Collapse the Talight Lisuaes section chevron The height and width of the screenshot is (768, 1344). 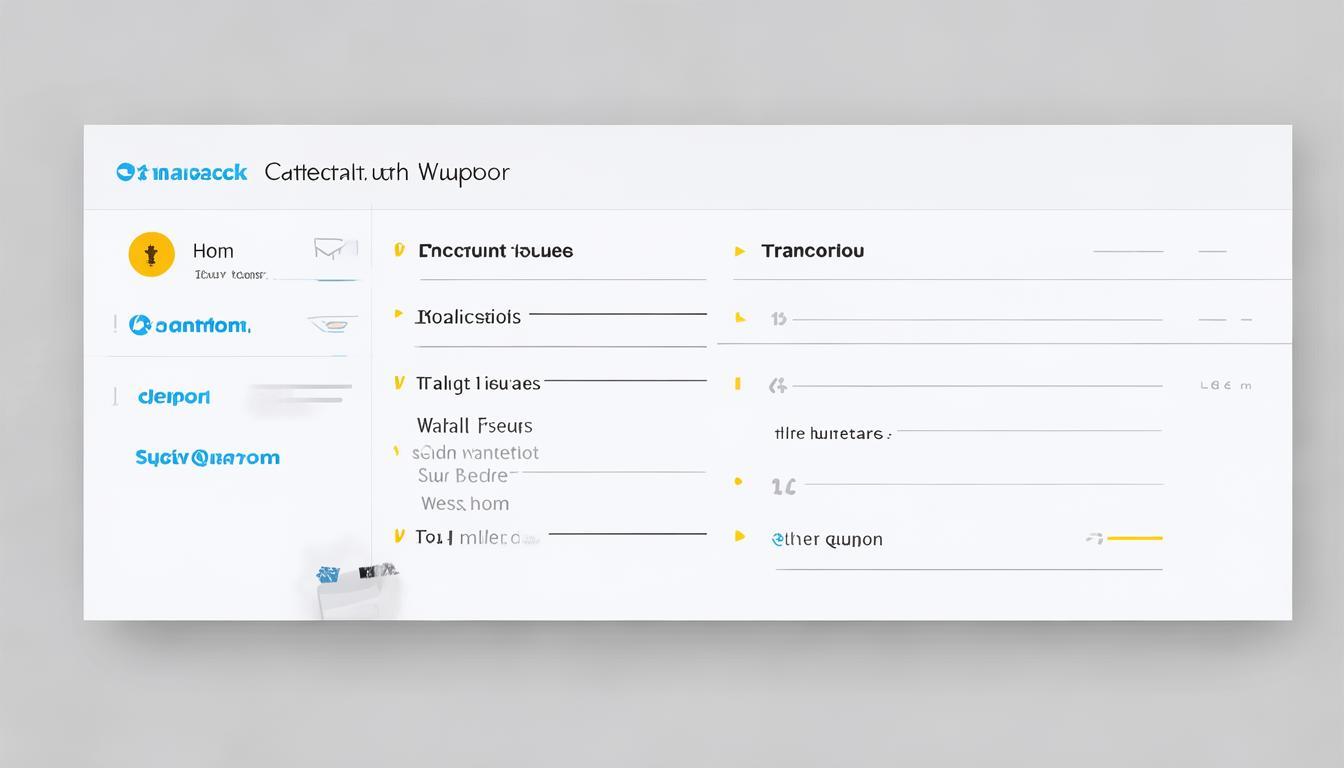[399, 383]
